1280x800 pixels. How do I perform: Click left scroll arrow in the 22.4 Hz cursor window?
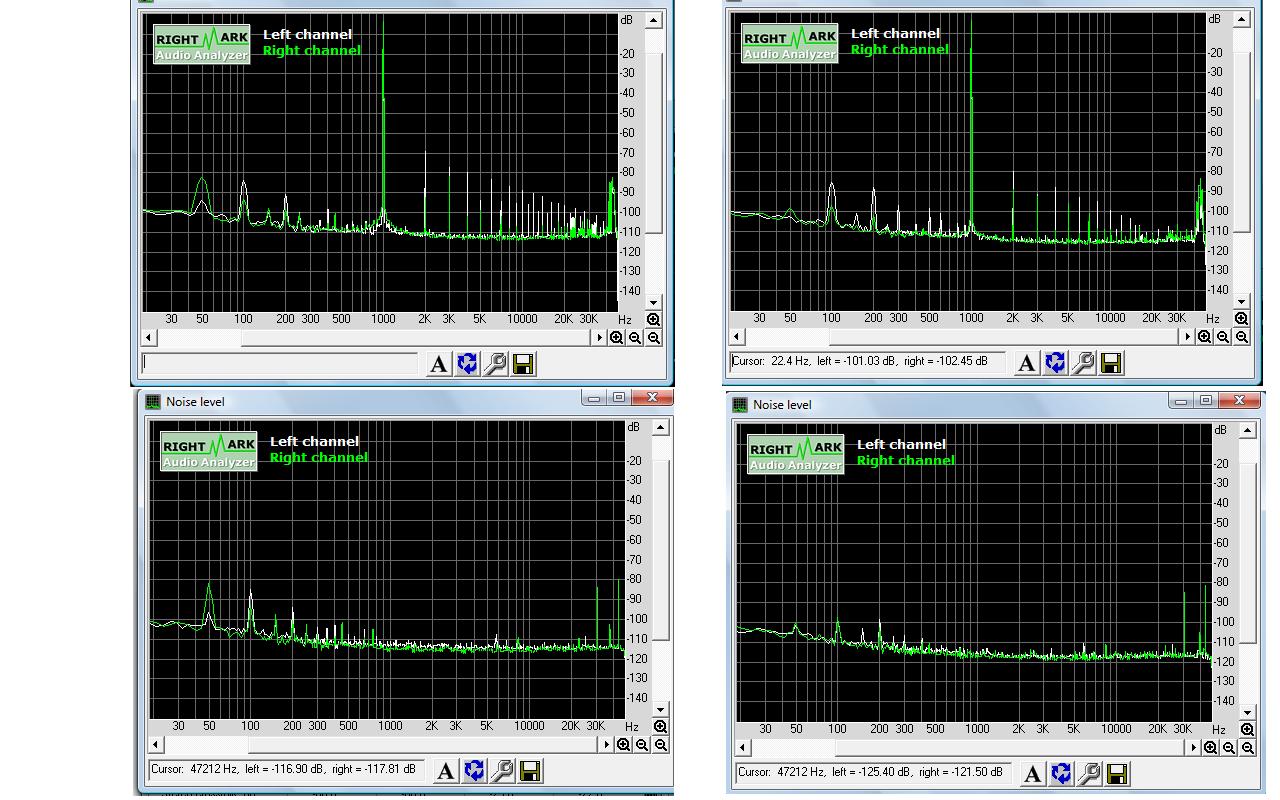click(738, 337)
